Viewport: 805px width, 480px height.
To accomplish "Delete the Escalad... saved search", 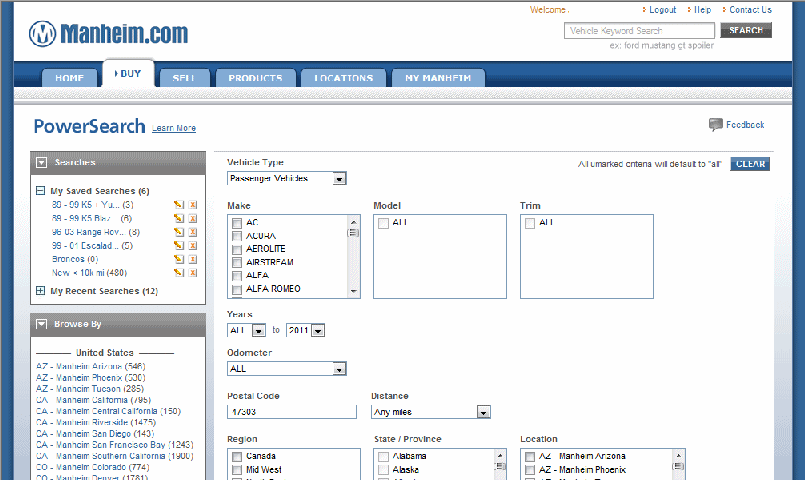I will [x=193, y=245].
